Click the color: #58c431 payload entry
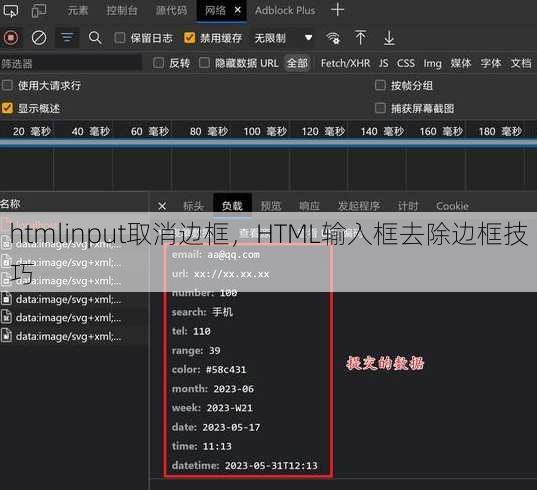 click(x=209, y=369)
